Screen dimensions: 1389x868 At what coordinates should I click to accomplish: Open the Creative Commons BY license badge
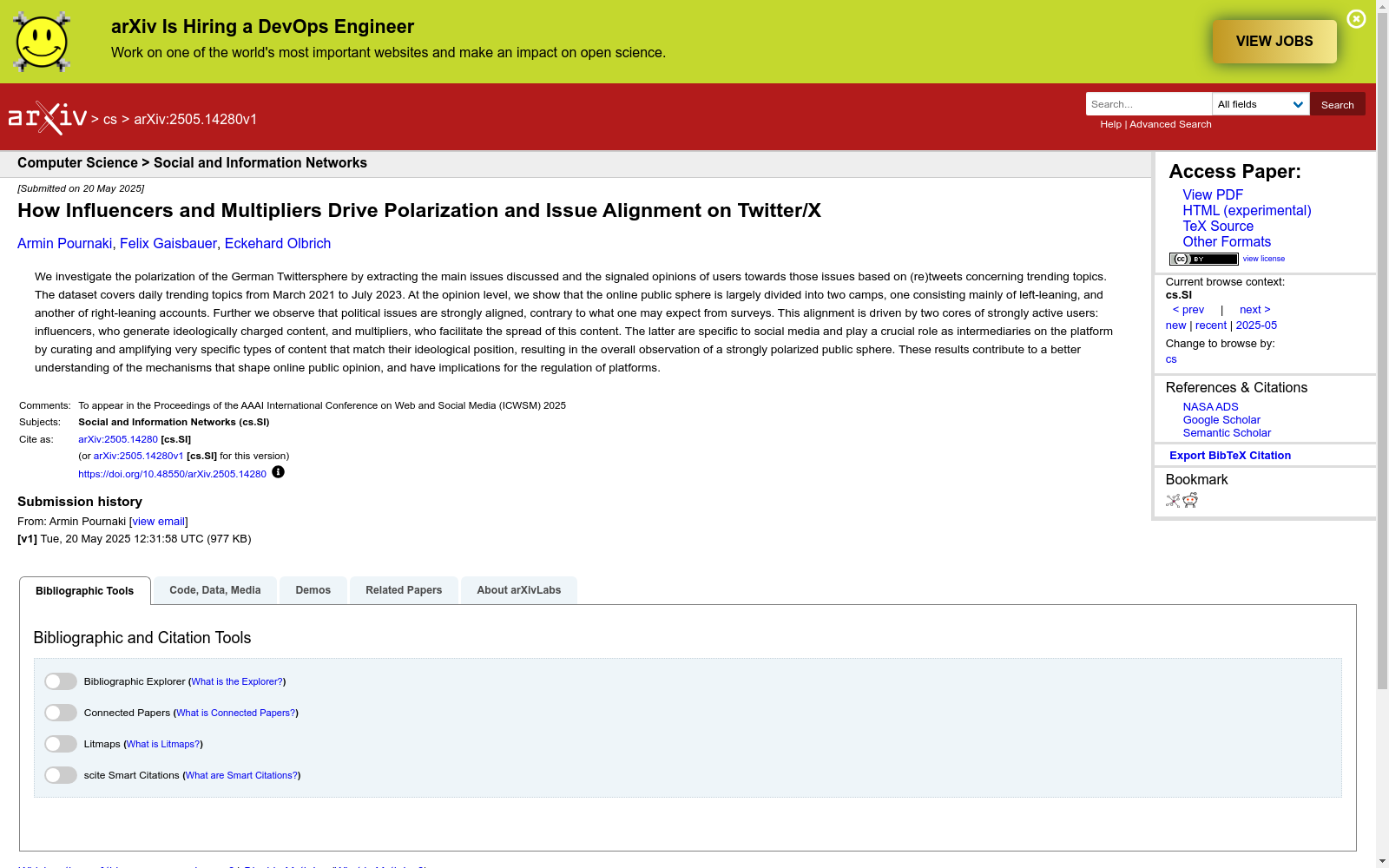[1203, 259]
